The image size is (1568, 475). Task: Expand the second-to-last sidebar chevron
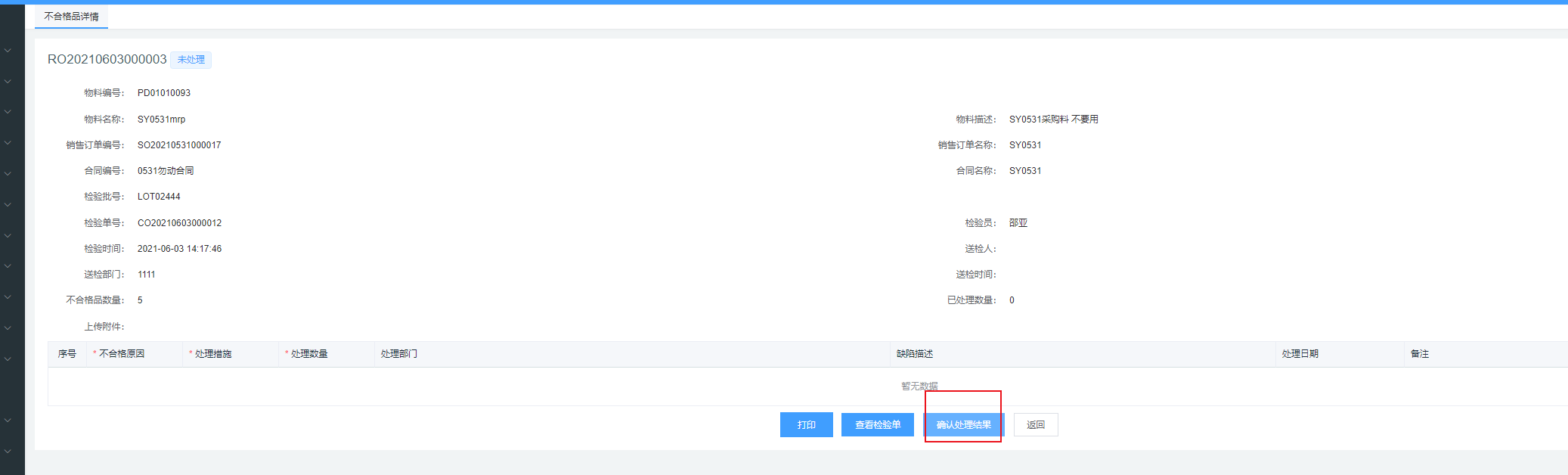pyautogui.click(x=8, y=420)
